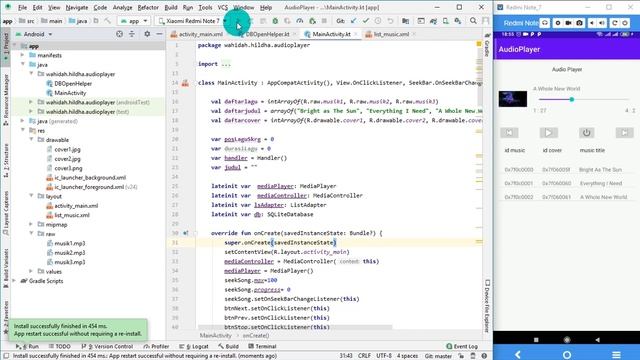640x360 pixels.
Task: Tap the Android home circle on the phone's black bar
Action: 567,340
